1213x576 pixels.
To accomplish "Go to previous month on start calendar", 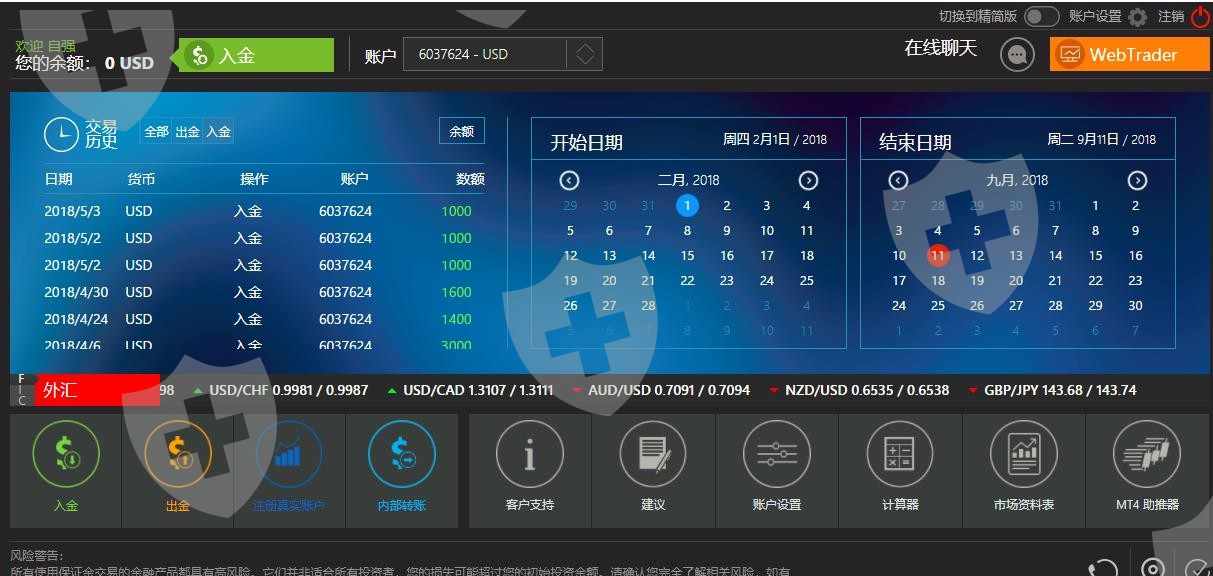I will (569, 181).
